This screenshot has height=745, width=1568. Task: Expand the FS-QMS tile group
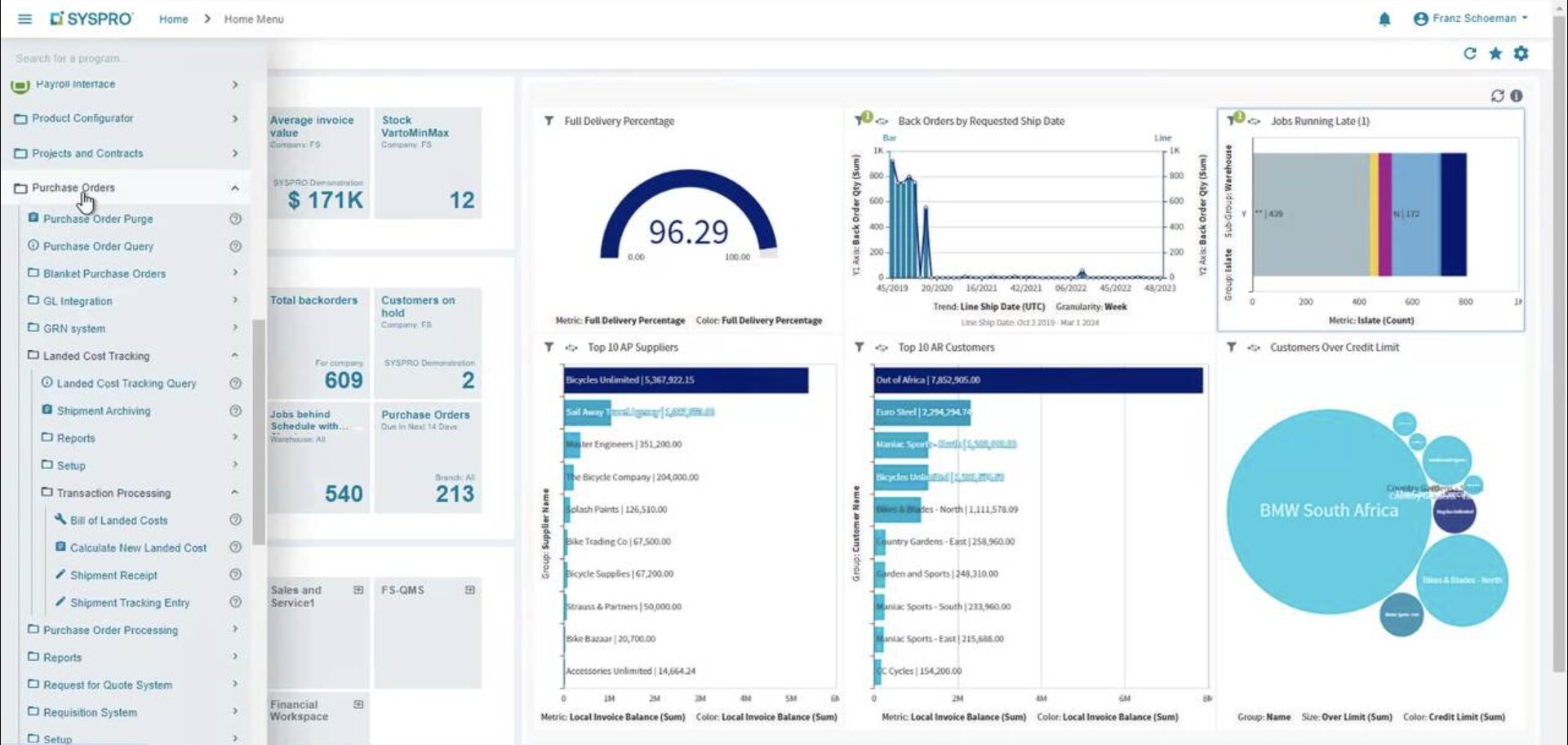pyautogui.click(x=470, y=590)
